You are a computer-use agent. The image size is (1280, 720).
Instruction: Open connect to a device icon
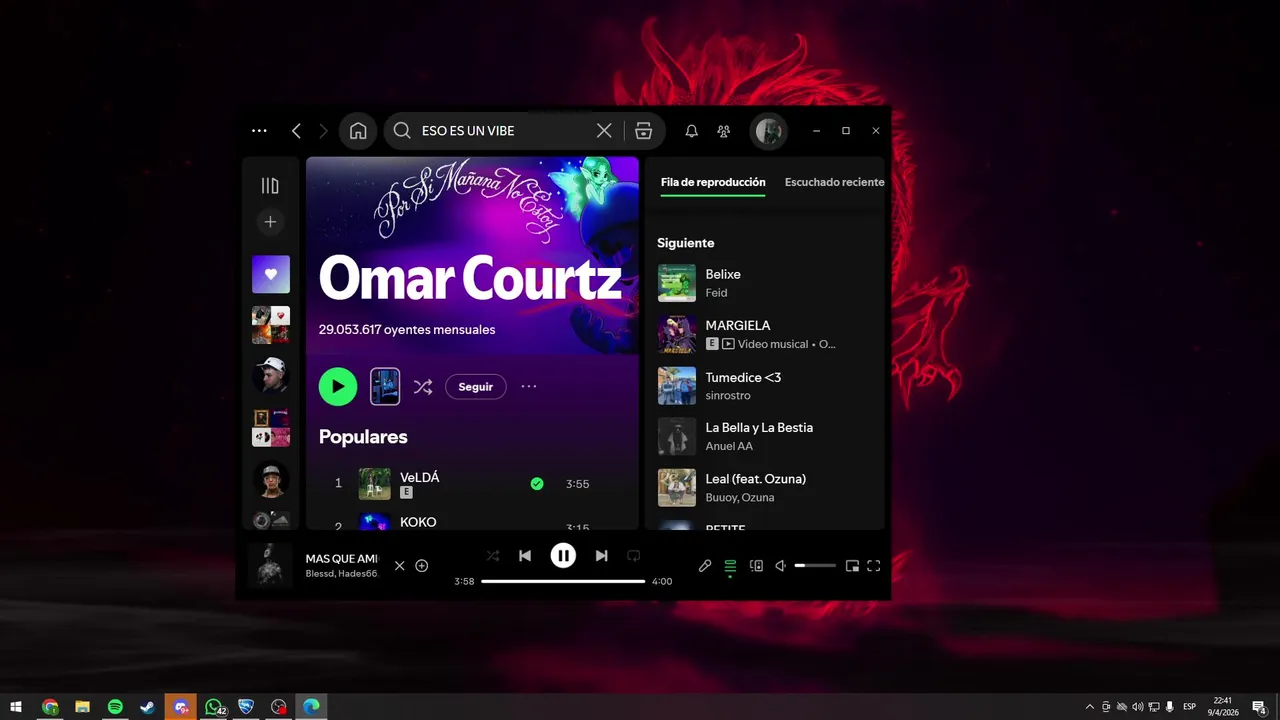click(x=756, y=566)
